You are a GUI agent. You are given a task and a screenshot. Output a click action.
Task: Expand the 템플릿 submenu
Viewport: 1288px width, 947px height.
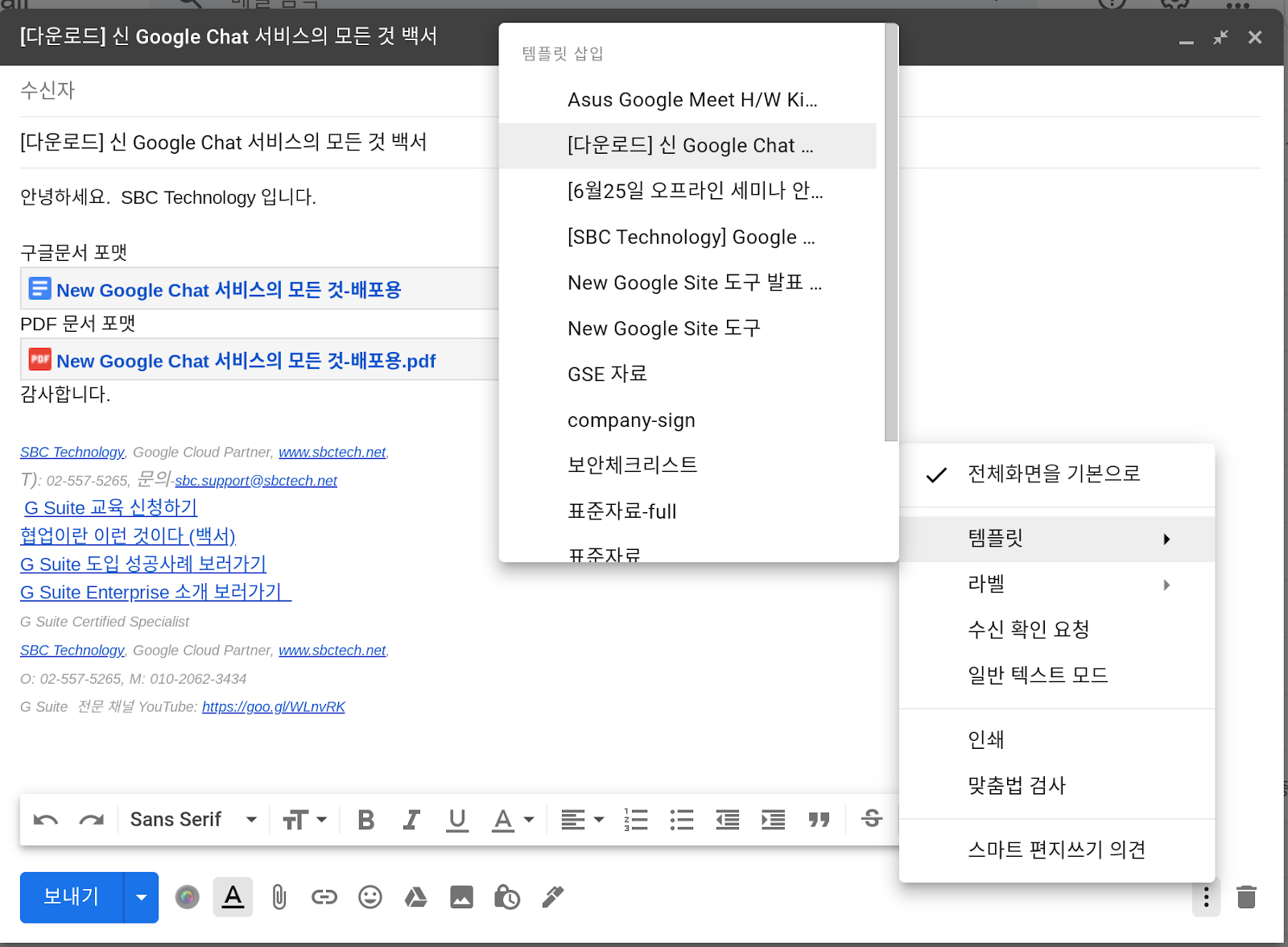pos(1057,539)
